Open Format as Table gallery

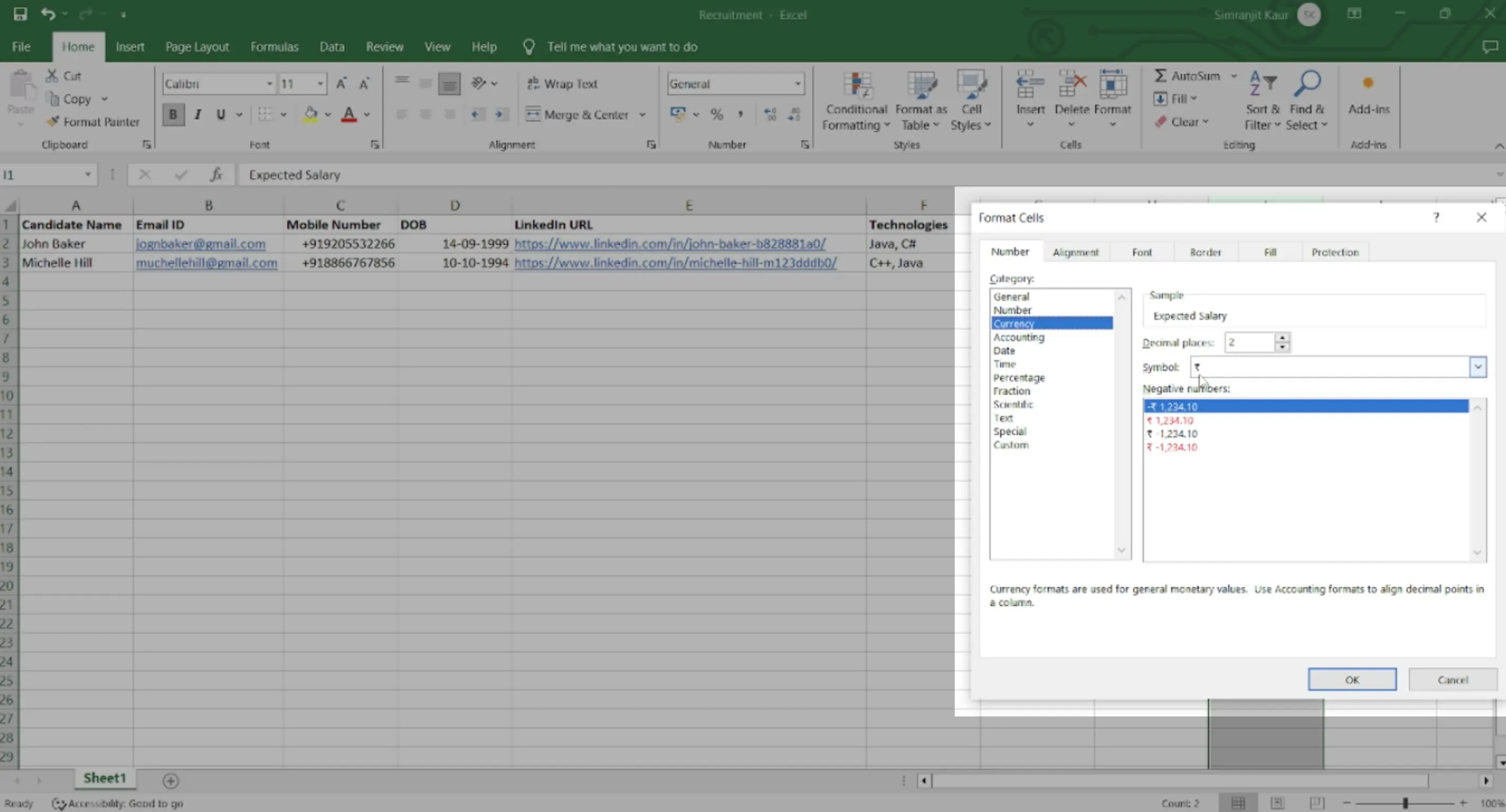920,100
